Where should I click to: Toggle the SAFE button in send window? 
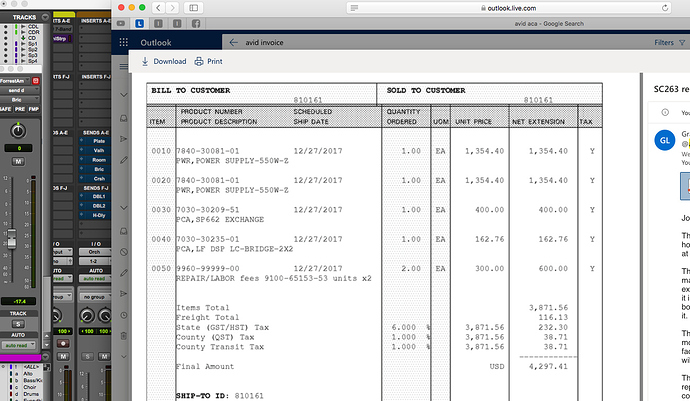click(5, 109)
